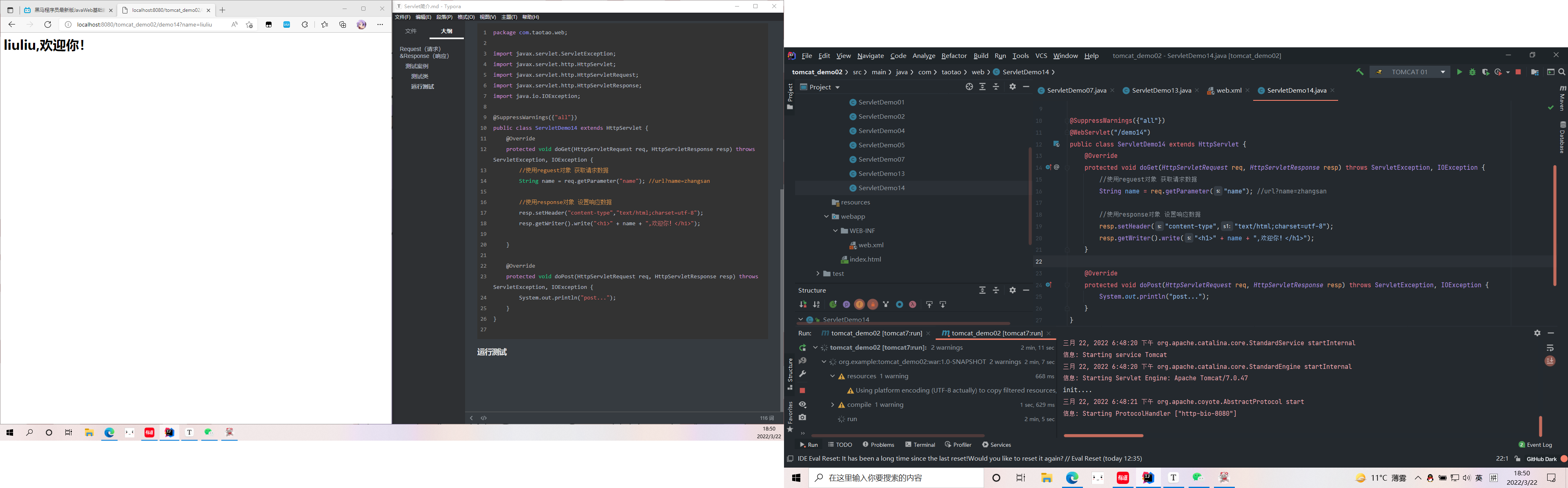
Task: Rerun tomcat_demo02 with green rerun icon
Action: click(x=802, y=348)
